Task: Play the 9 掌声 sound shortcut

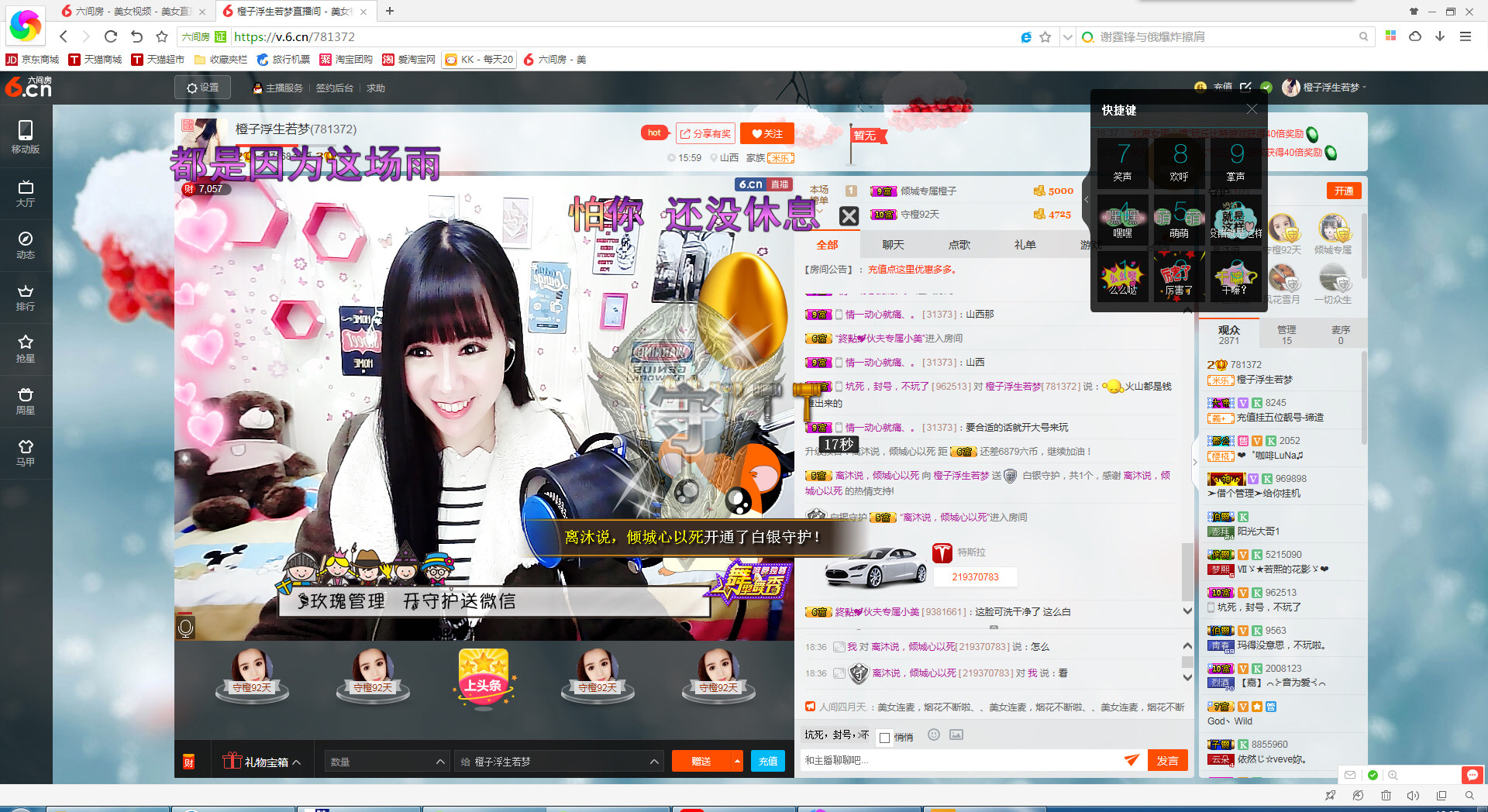Action: (1235, 162)
